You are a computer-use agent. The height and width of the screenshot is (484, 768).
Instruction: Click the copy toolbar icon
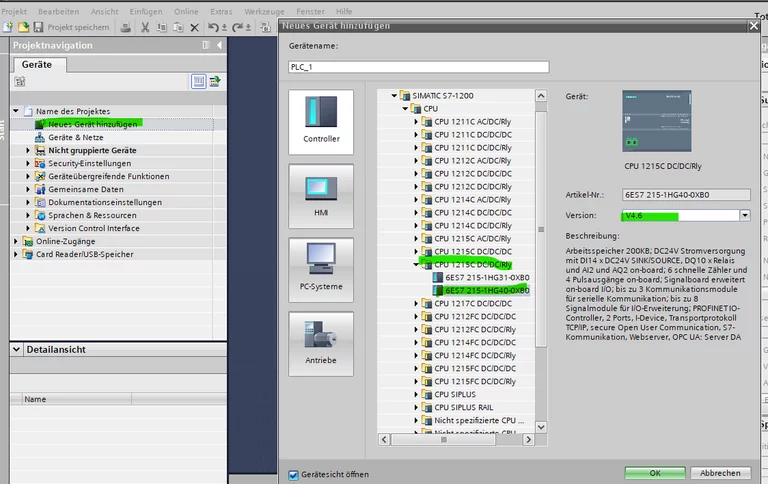point(162,27)
